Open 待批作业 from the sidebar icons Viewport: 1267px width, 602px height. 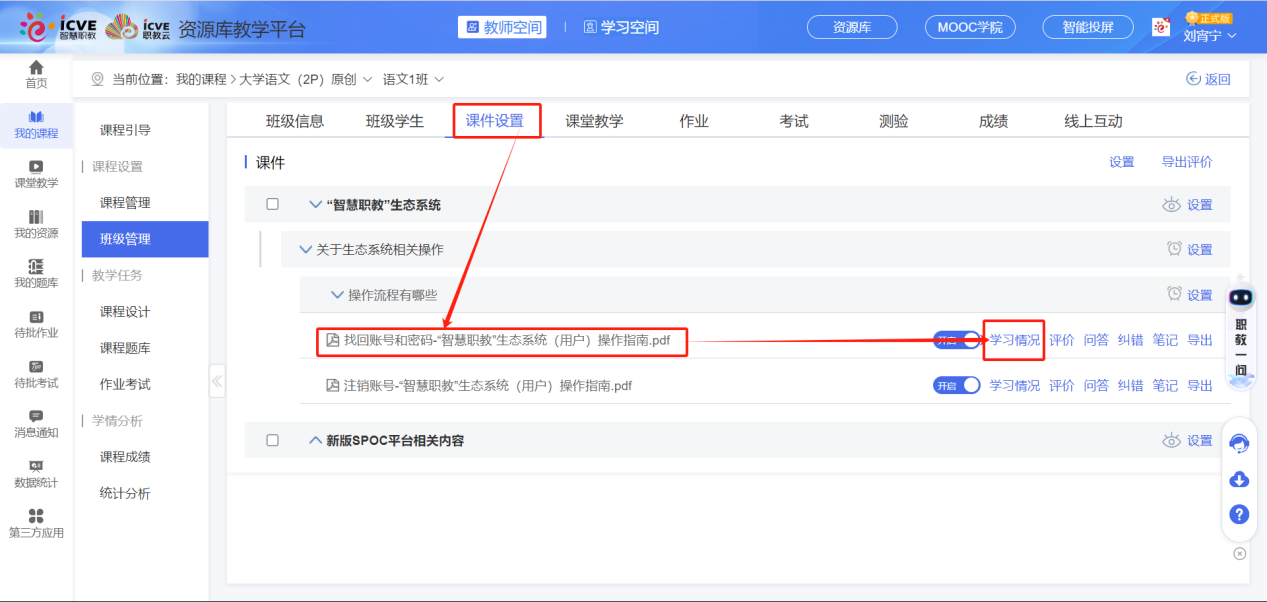point(36,320)
